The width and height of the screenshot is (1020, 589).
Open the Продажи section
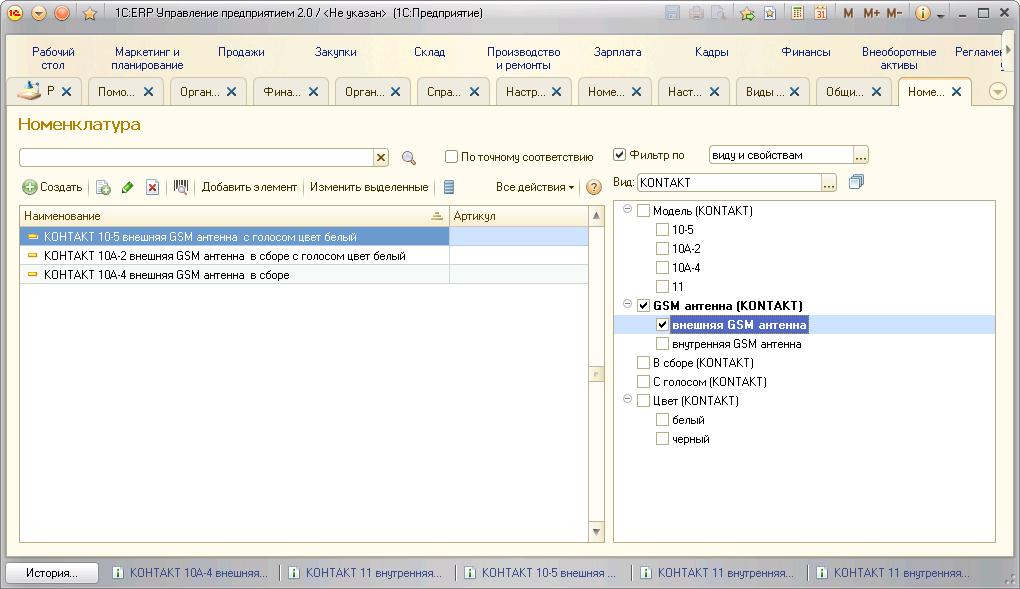[241, 52]
